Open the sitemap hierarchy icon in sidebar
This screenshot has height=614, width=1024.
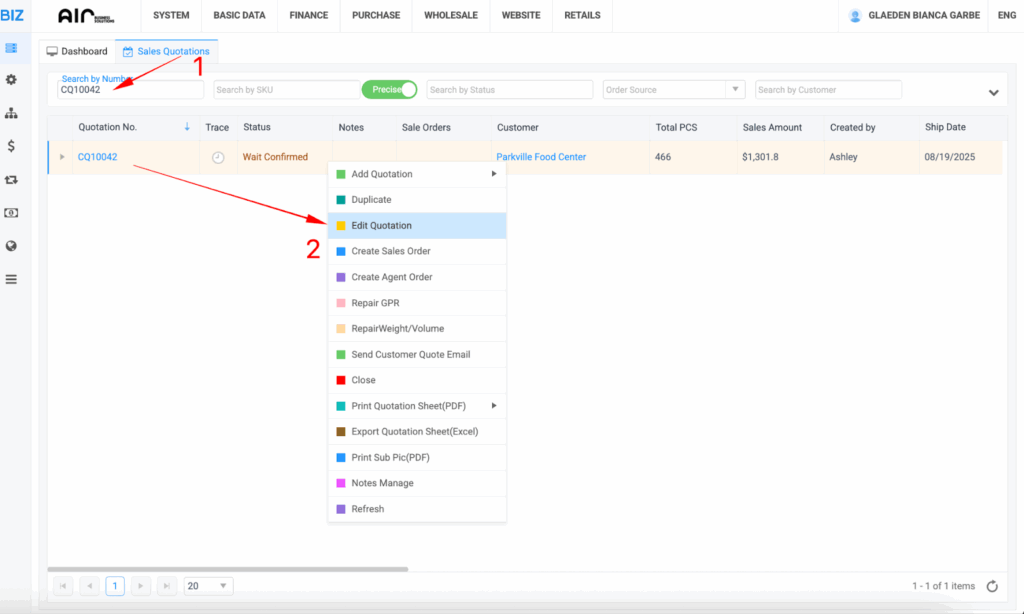pos(11,113)
